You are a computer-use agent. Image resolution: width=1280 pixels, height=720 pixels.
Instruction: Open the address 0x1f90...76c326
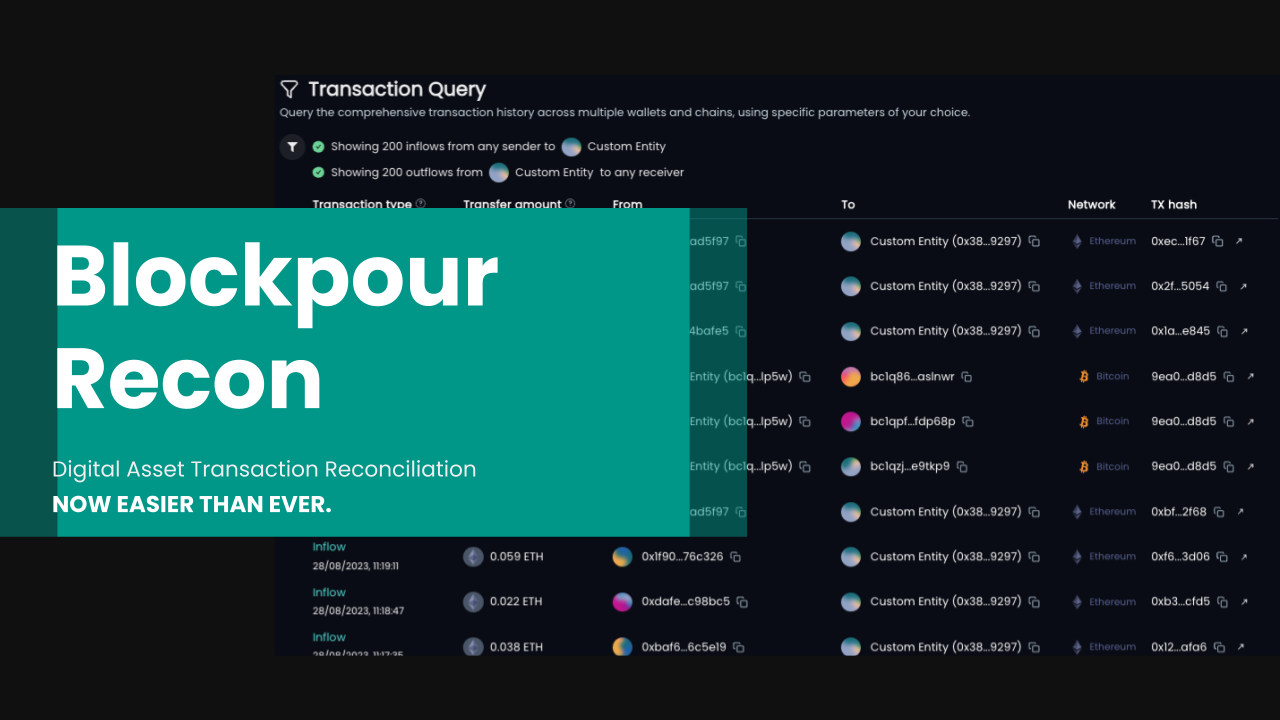coord(683,557)
